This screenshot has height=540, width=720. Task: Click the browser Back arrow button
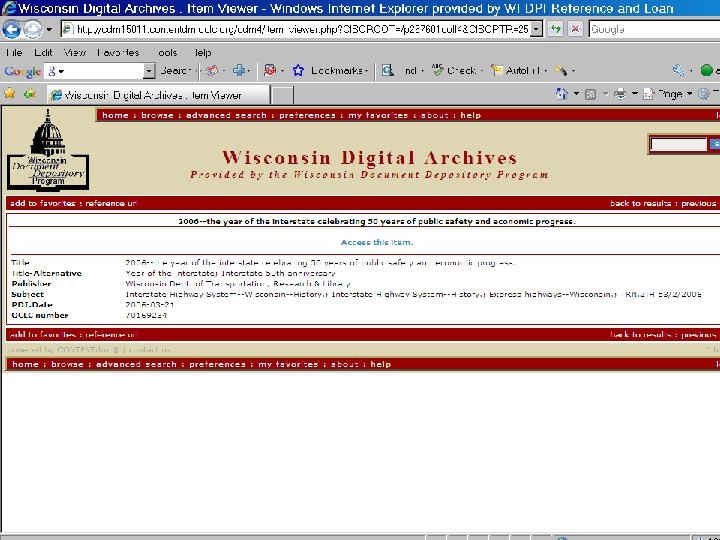pyautogui.click(x=11, y=30)
